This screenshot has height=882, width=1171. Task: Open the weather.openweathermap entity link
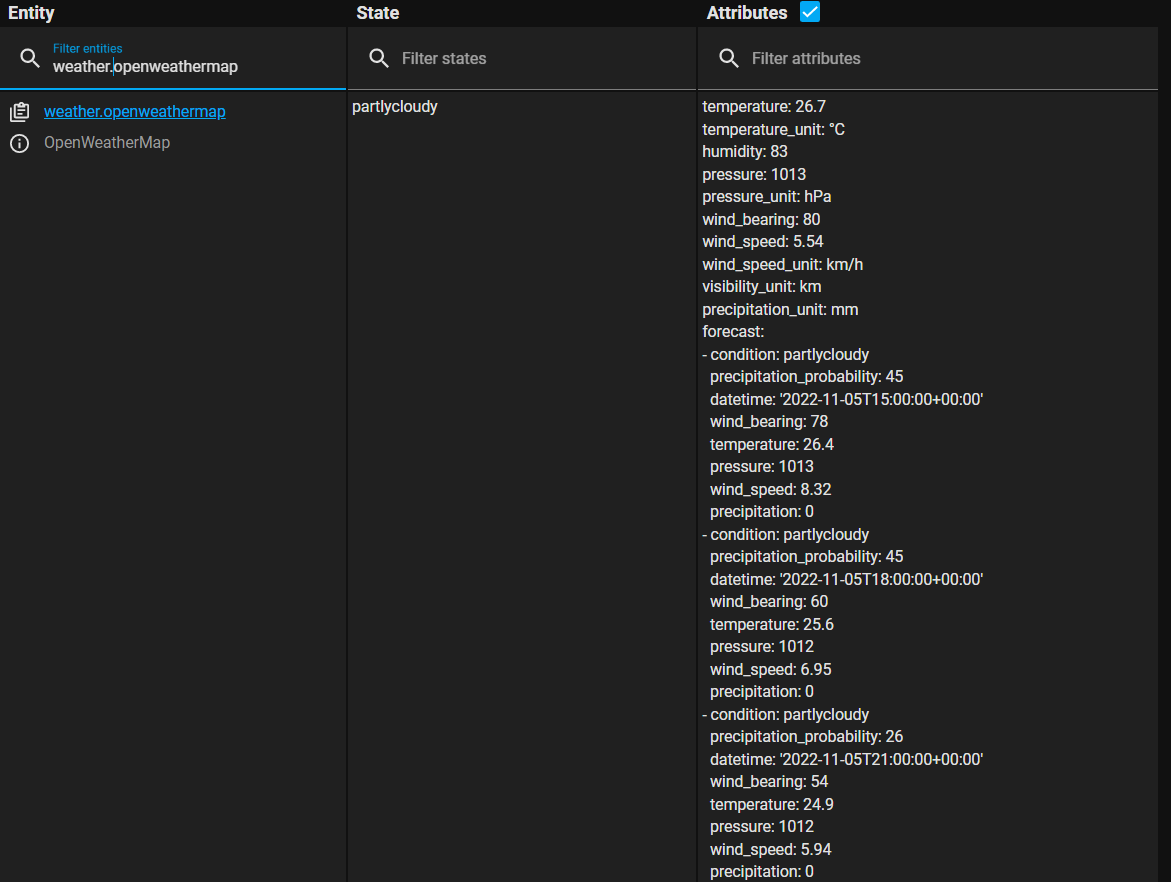[134, 111]
